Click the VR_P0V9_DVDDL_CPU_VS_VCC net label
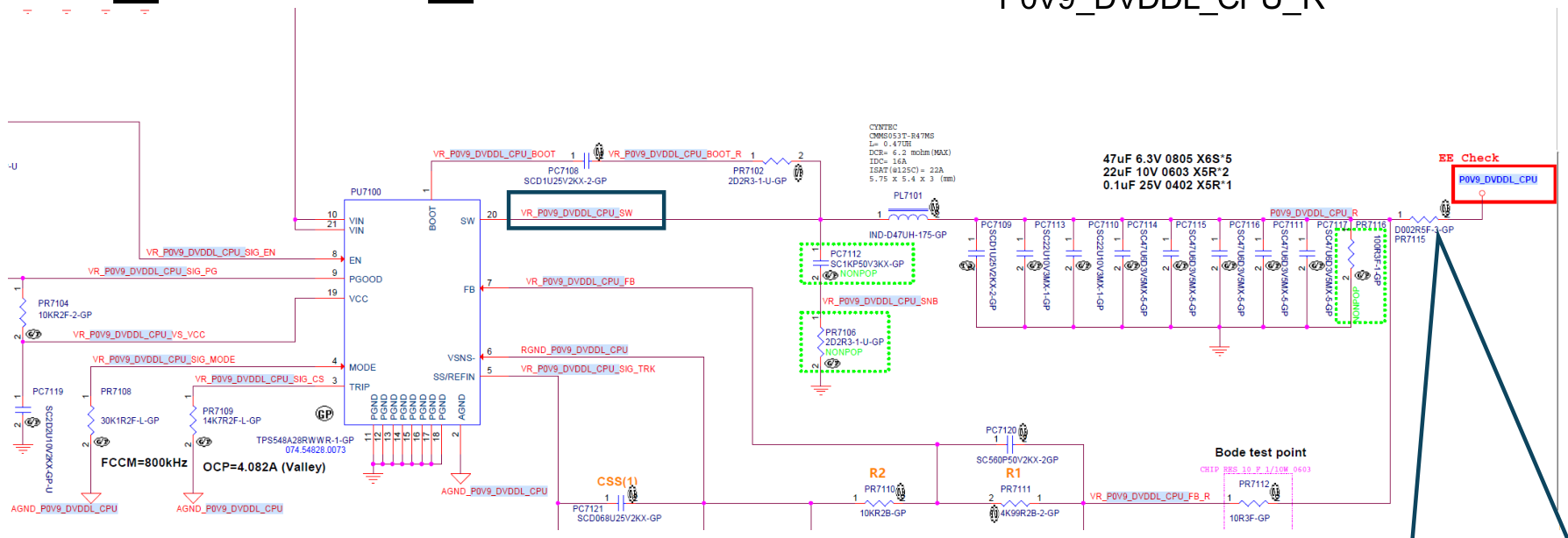Viewport: 1568px width, 538px height. [x=139, y=335]
